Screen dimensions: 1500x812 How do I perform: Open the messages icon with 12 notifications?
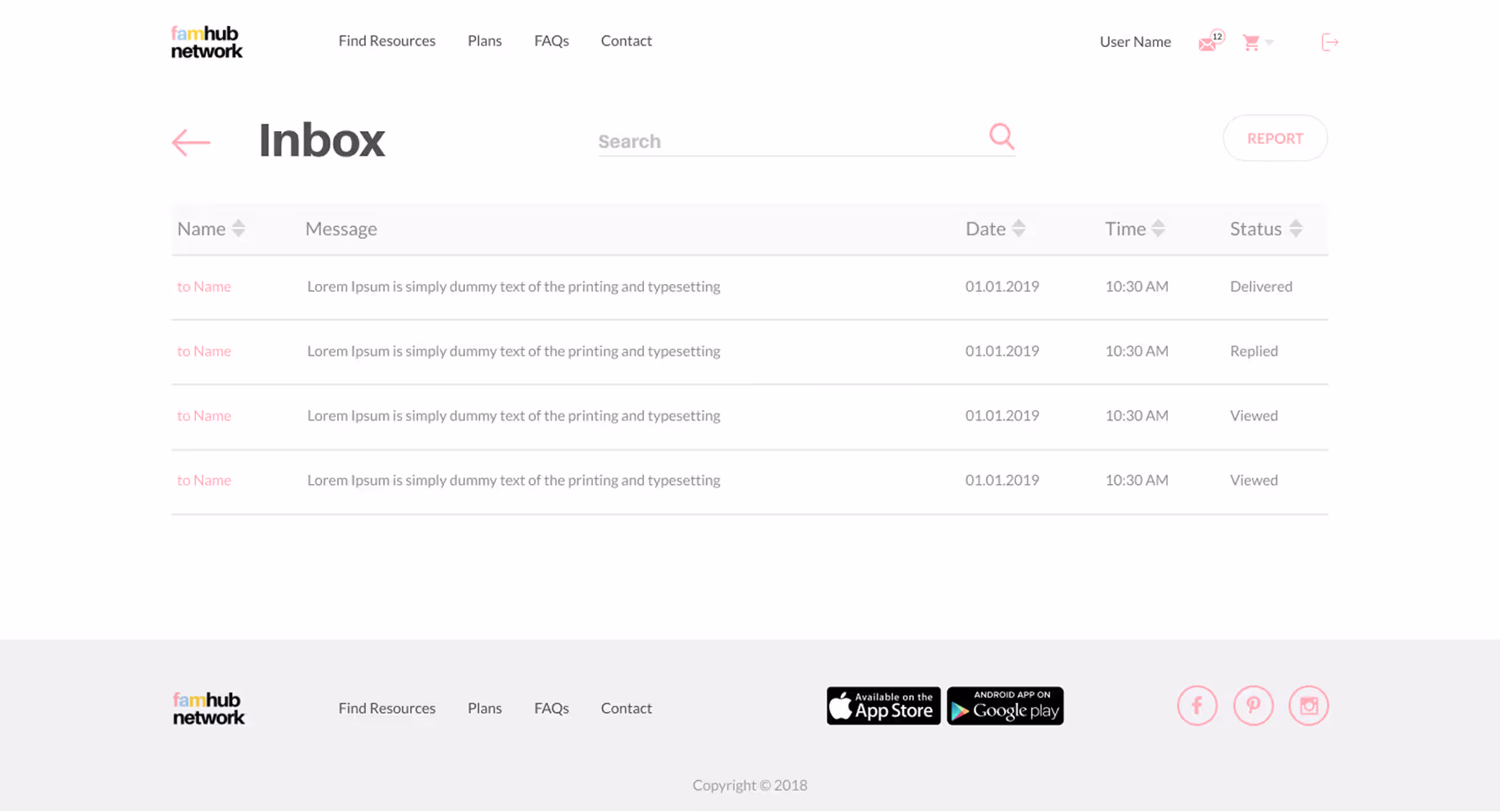point(1207,42)
